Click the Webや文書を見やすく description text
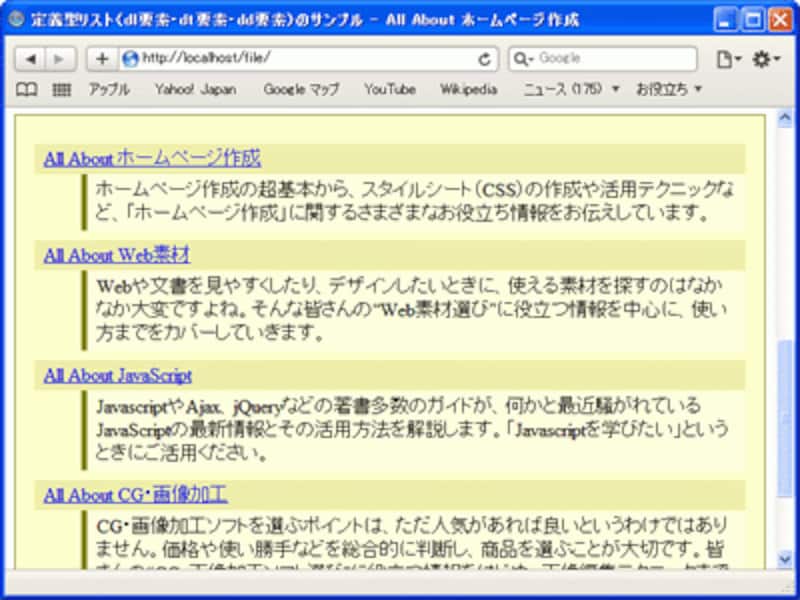This screenshot has width=800, height=600. coord(411,309)
